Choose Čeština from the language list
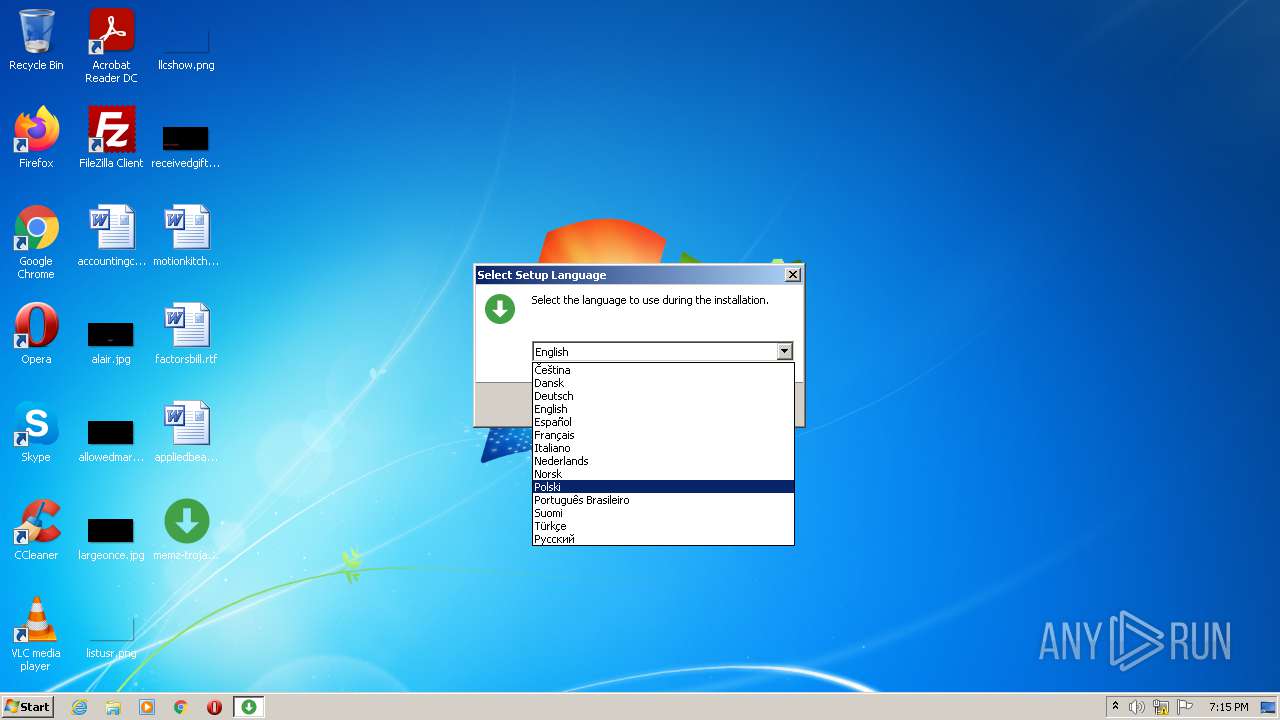 (x=663, y=370)
